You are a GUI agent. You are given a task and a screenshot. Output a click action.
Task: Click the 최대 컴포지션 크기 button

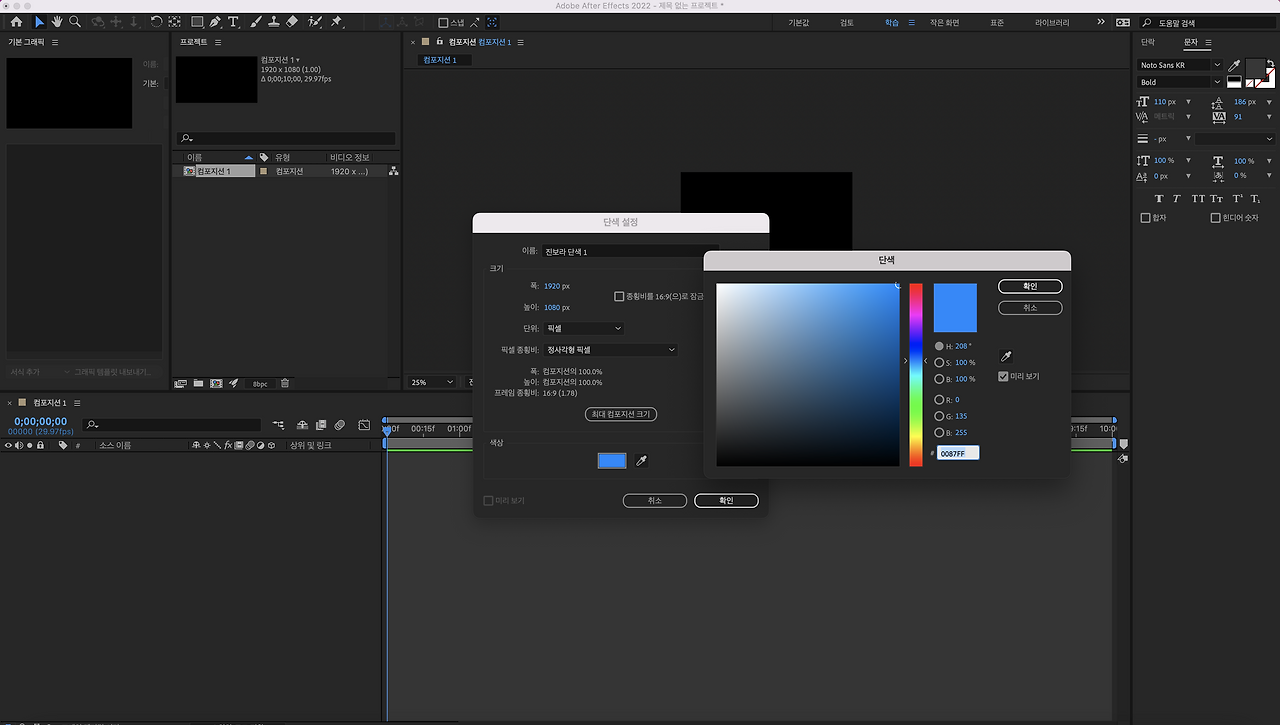point(621,414)
